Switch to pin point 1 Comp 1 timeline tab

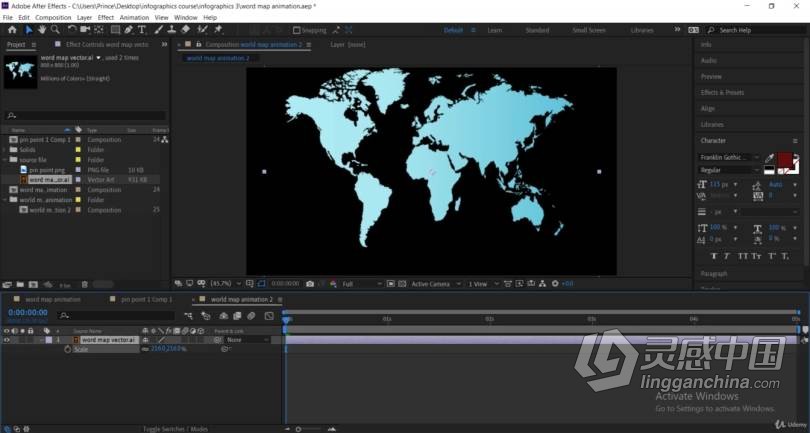point(147,300)
